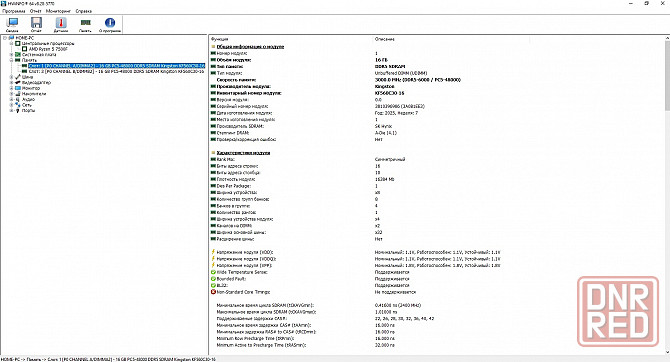Collapse the Центральные процессоры node
Viewport: 670px width, 362px height.
point(12,44)
